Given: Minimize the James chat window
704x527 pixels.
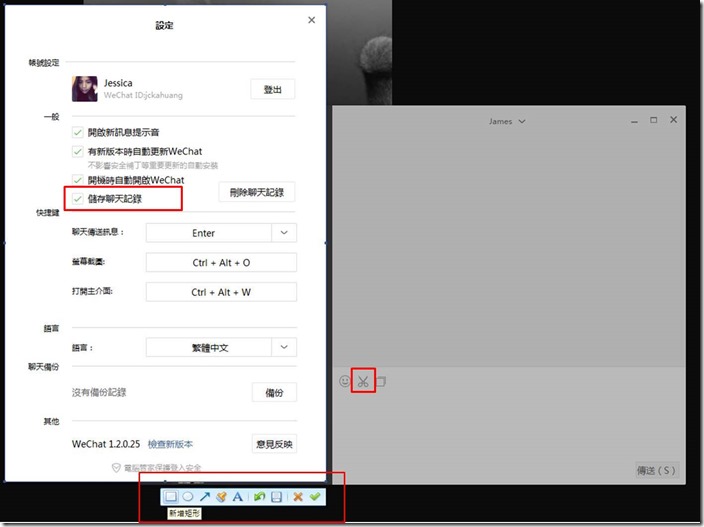Looking at the screenshot, I should point(634,121).
